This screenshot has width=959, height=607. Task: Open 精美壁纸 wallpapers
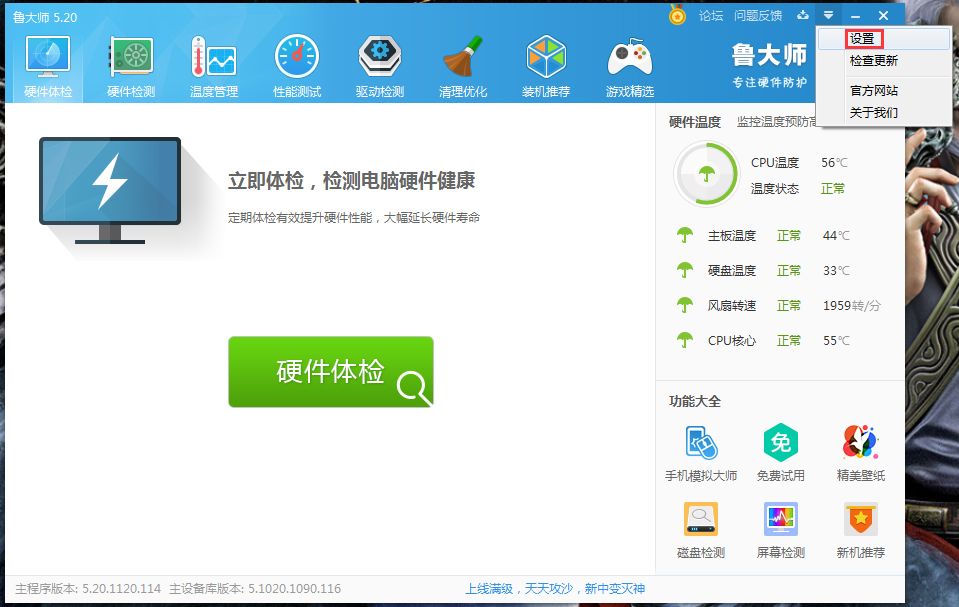point(859,451)
